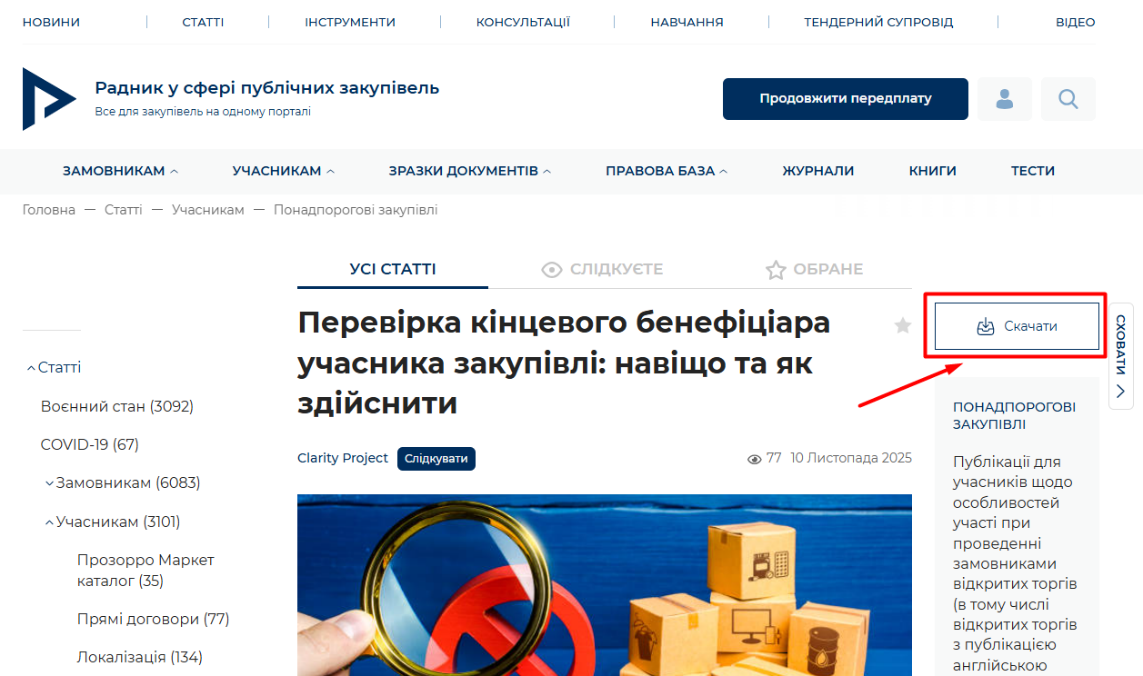Click the user profile icon

click(1004, 99)
